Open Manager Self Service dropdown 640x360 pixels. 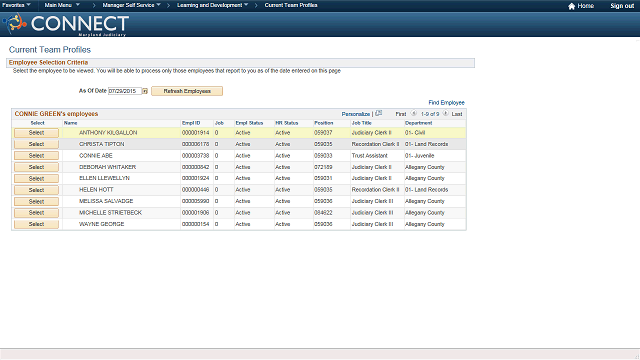[x=131, y=5]
